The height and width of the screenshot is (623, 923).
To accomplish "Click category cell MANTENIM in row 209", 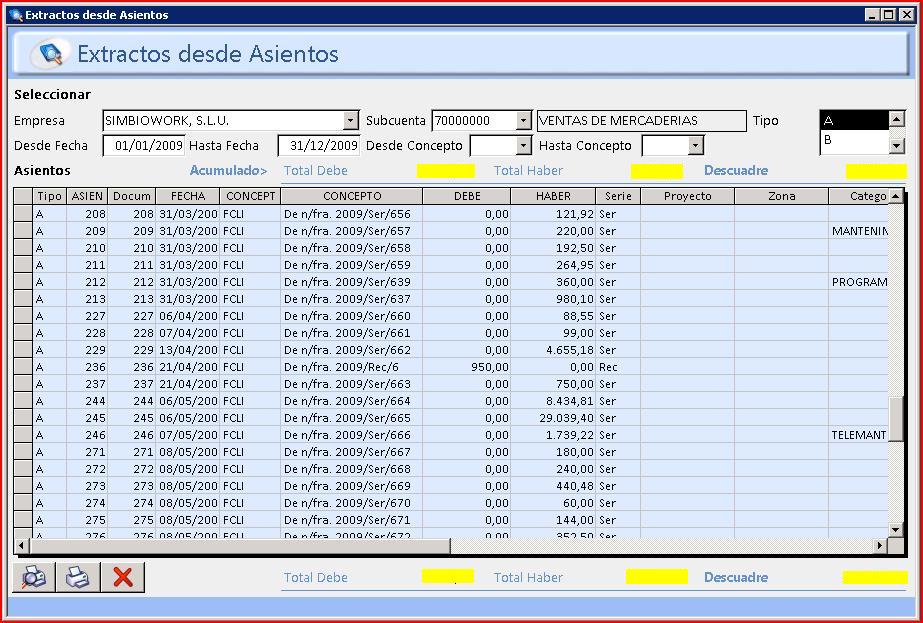I will click(859, 231).
